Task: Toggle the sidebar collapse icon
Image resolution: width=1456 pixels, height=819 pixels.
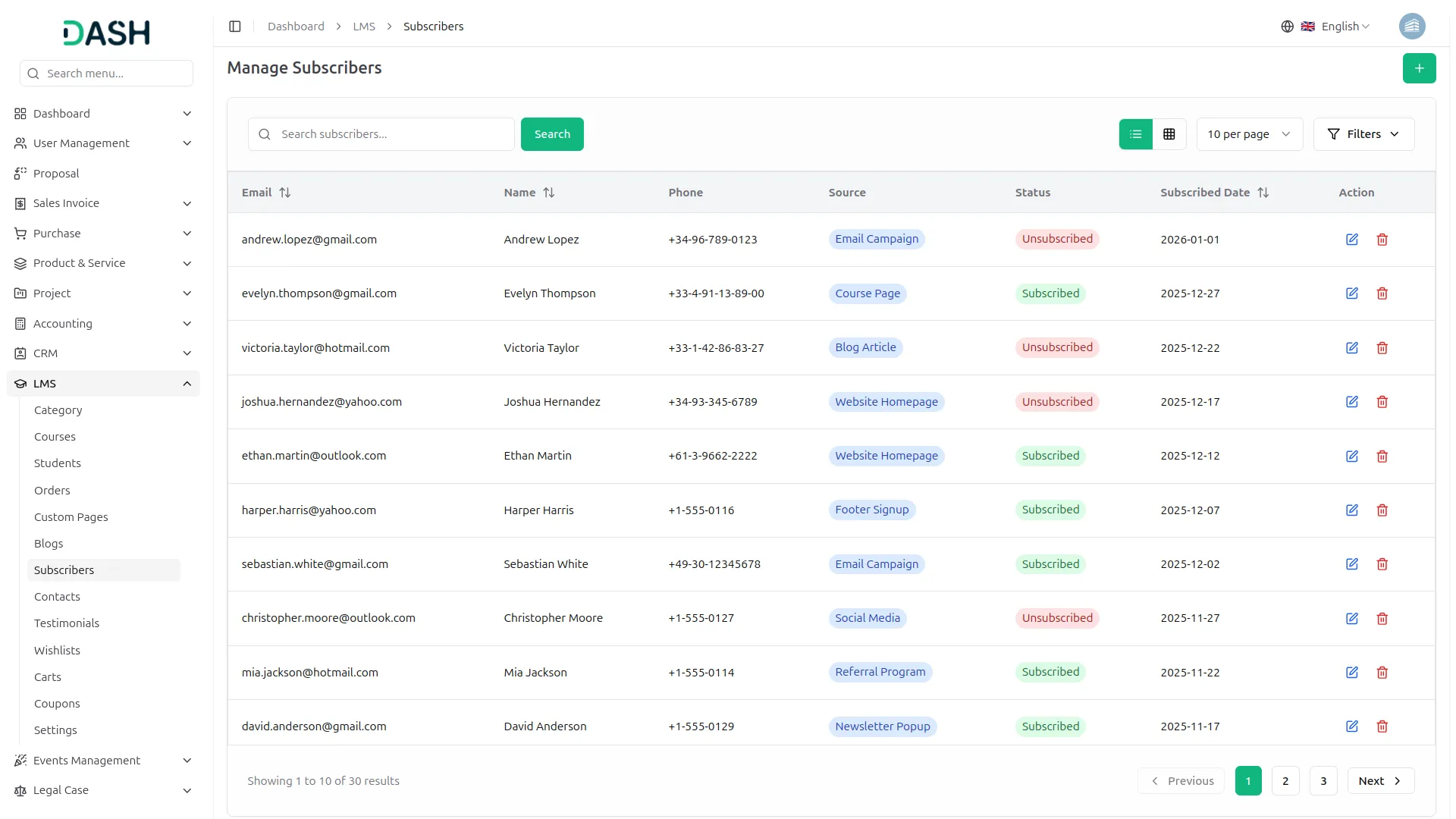Action: click(235, 27)
